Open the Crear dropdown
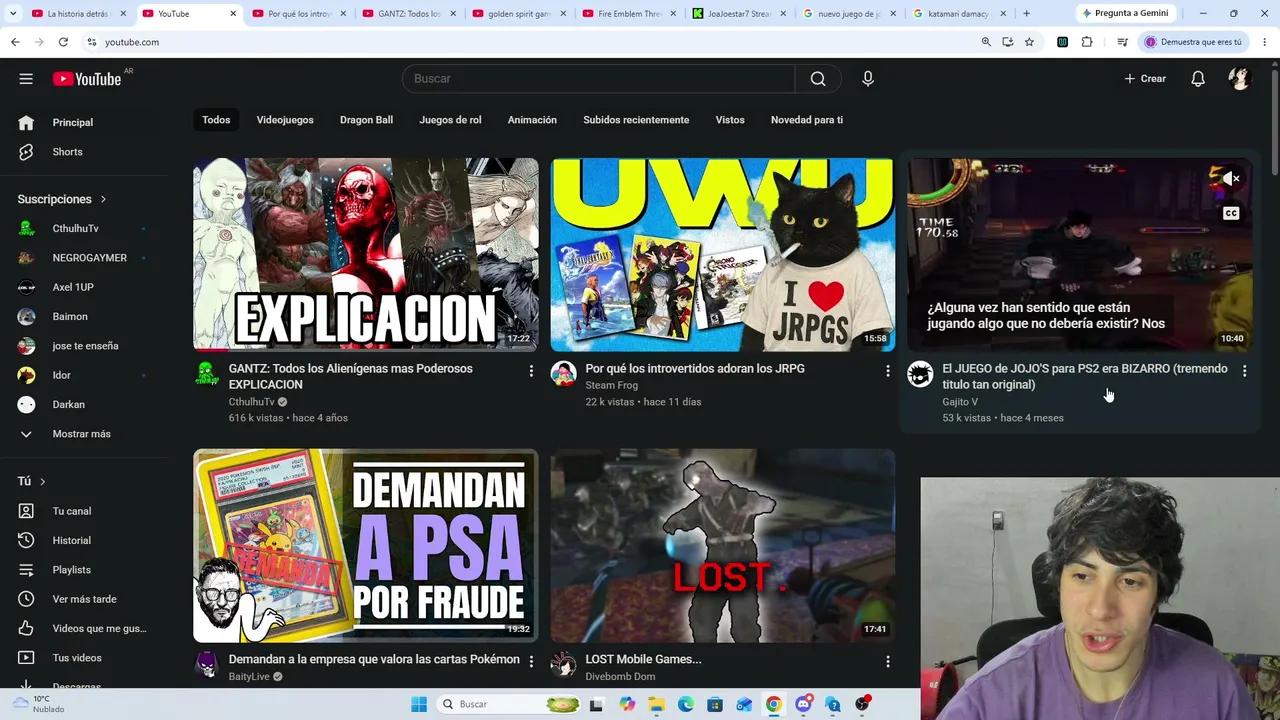Viewport: 1280px width, 720px height. point(1145,79)
